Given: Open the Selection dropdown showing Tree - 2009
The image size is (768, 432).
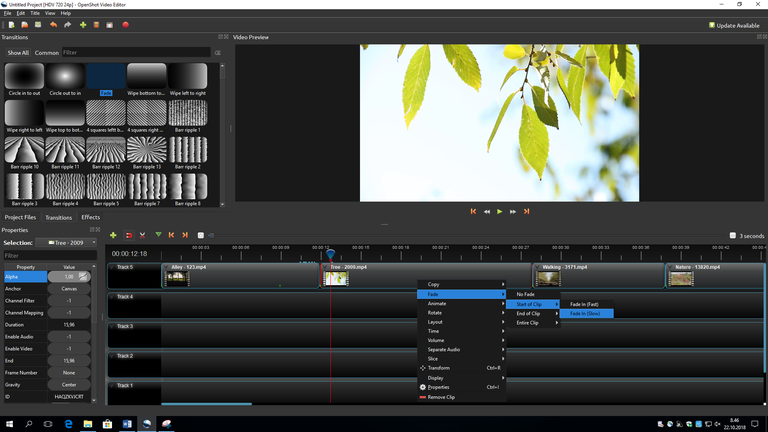Looking at the screenshot, I should coord(68,242).
